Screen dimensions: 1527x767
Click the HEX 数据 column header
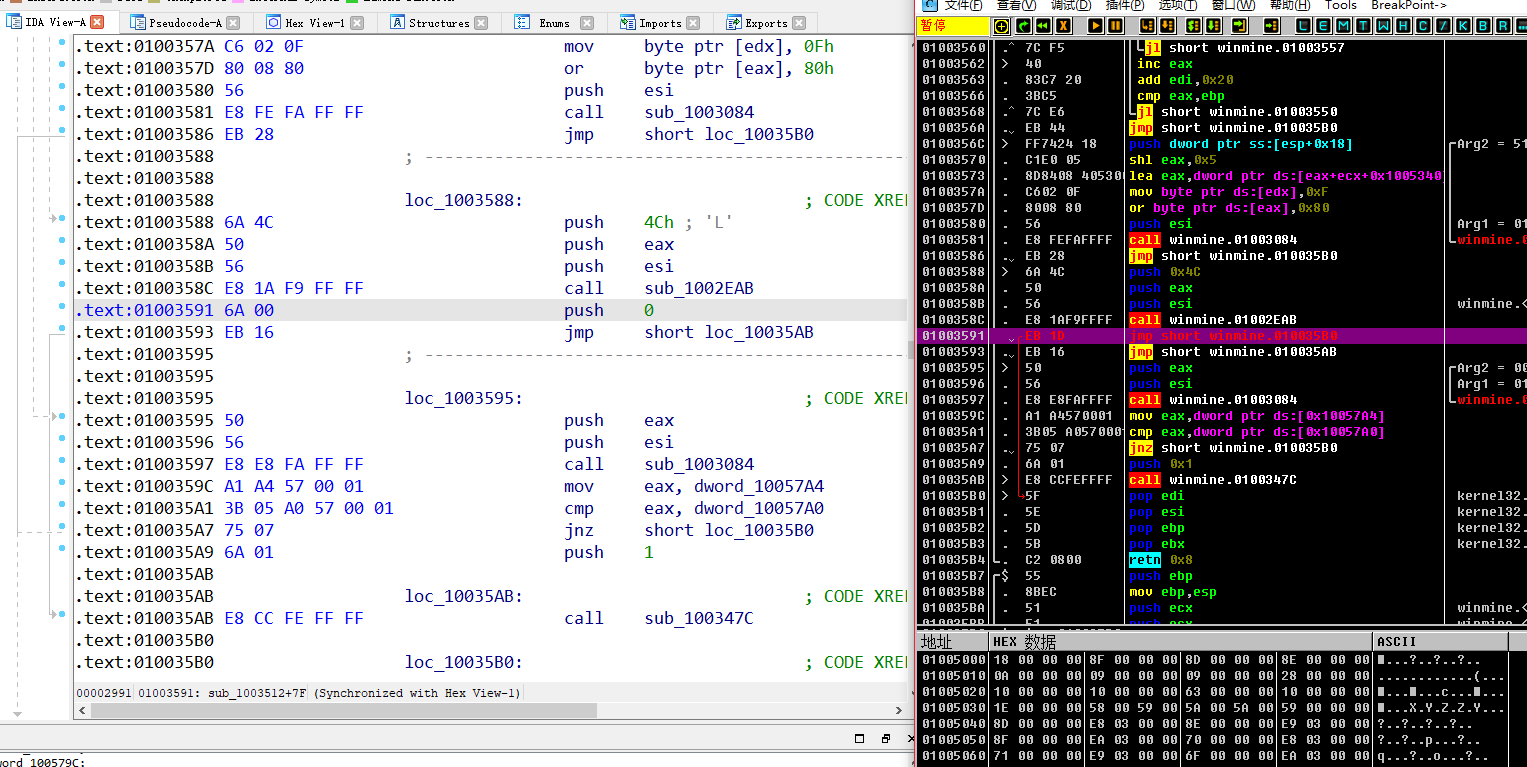pyautogui.click(x=1181, y=641)
